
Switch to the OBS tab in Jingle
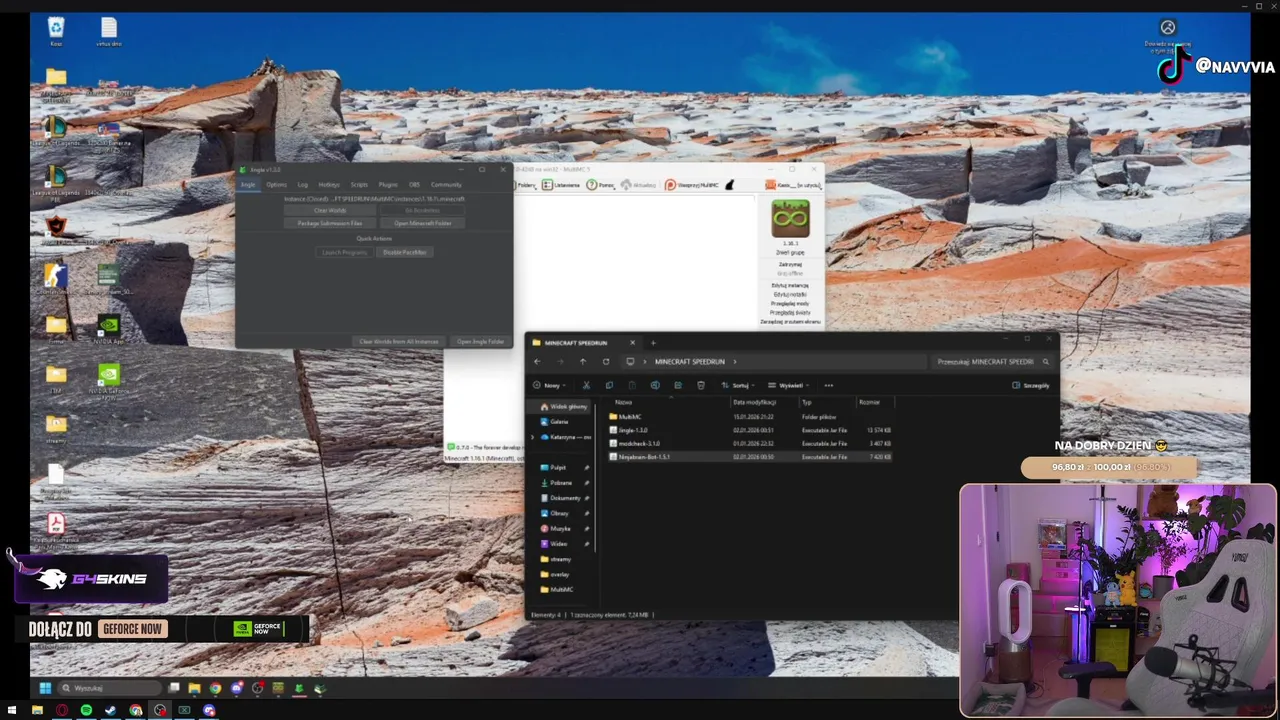tap(414, 184)
